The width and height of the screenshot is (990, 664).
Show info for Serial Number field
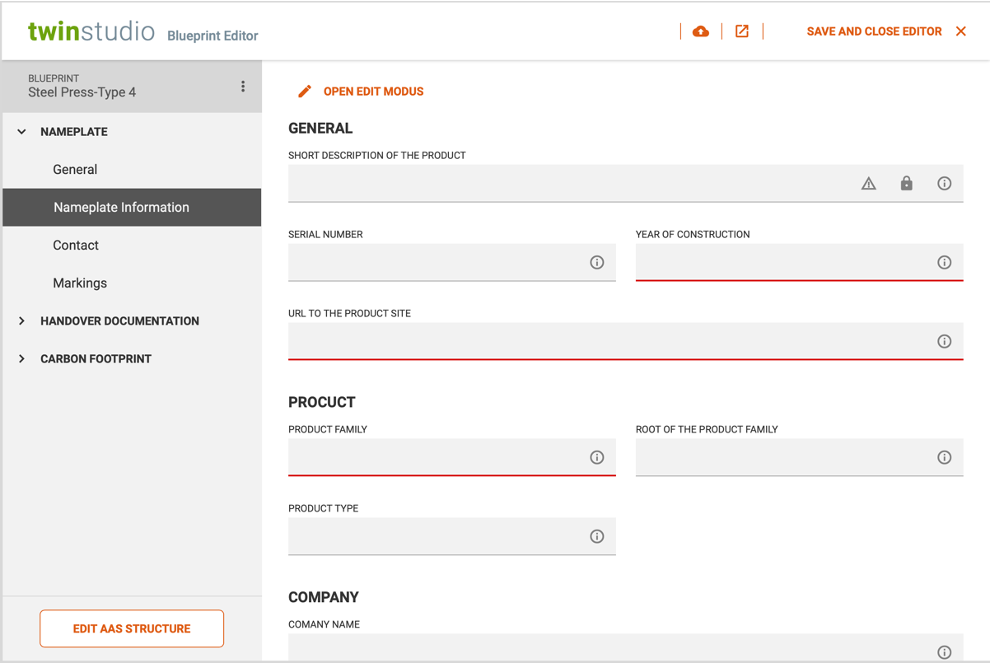pyautogui.click(x=597, y=262)
